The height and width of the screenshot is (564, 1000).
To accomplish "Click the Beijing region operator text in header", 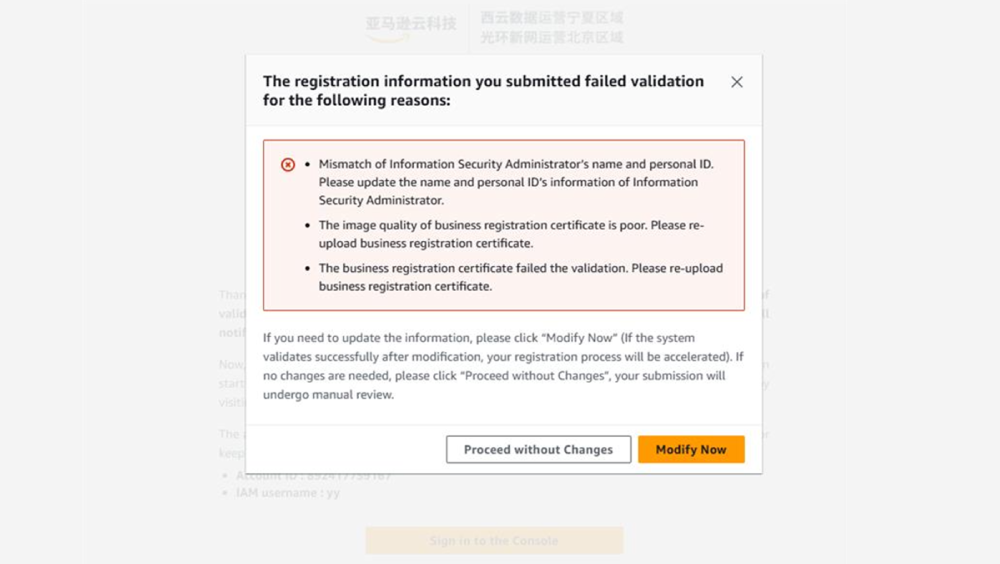I will [551, 37].
